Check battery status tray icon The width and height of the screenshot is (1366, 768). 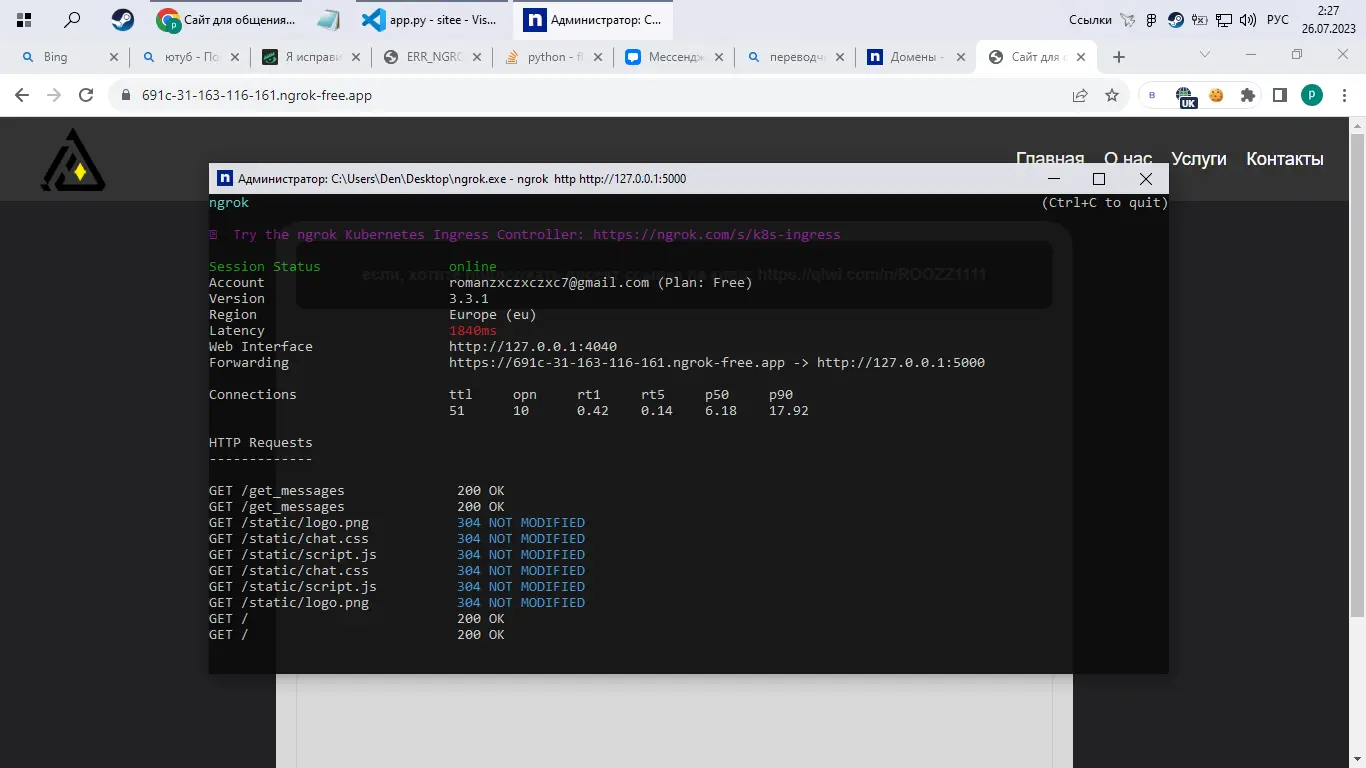1200,19
